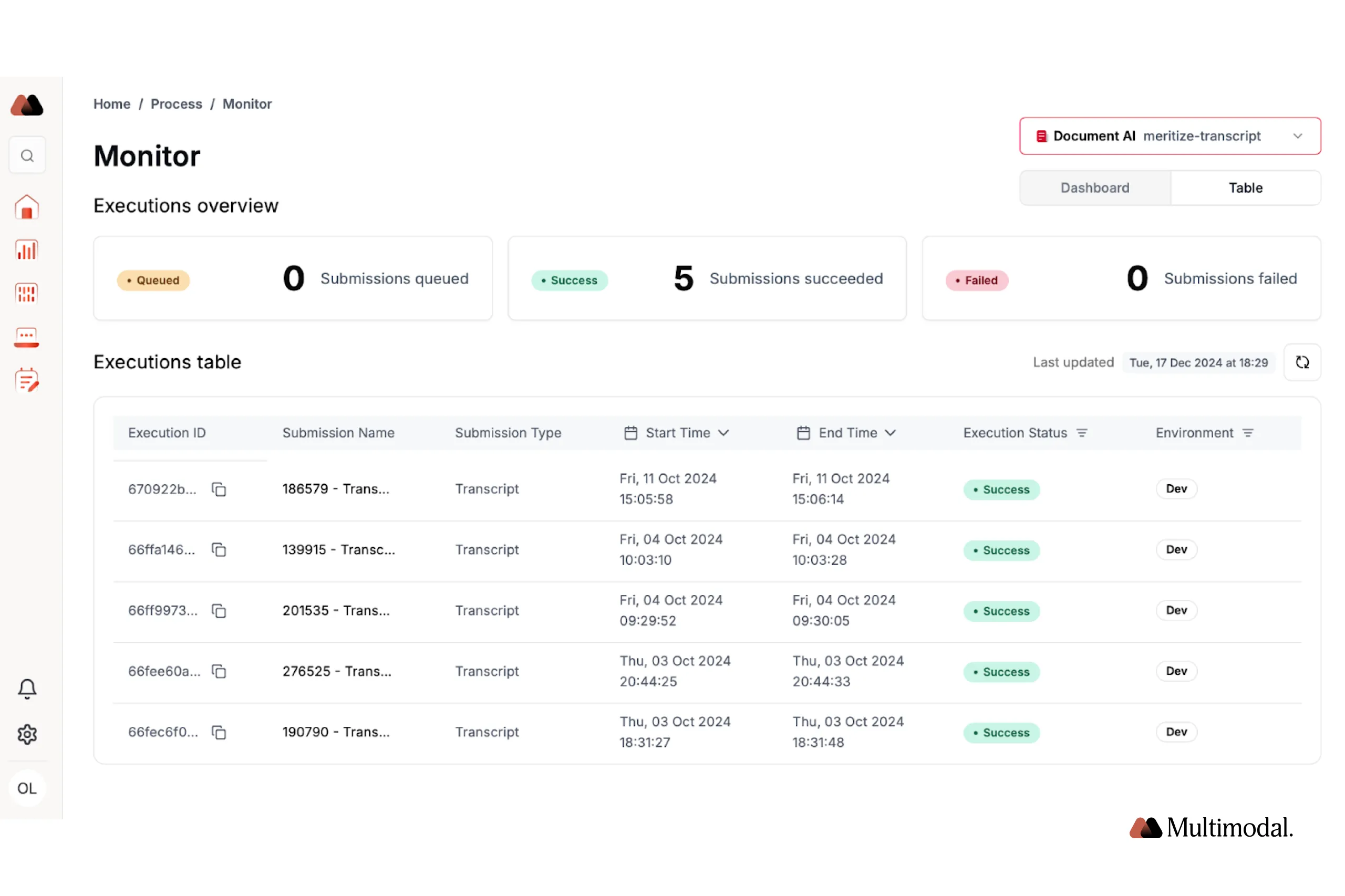Image resolution: width=1345 pixels, height=896 pixels.
Task: Click the Monitor breadcrumb
Action: 247,104
